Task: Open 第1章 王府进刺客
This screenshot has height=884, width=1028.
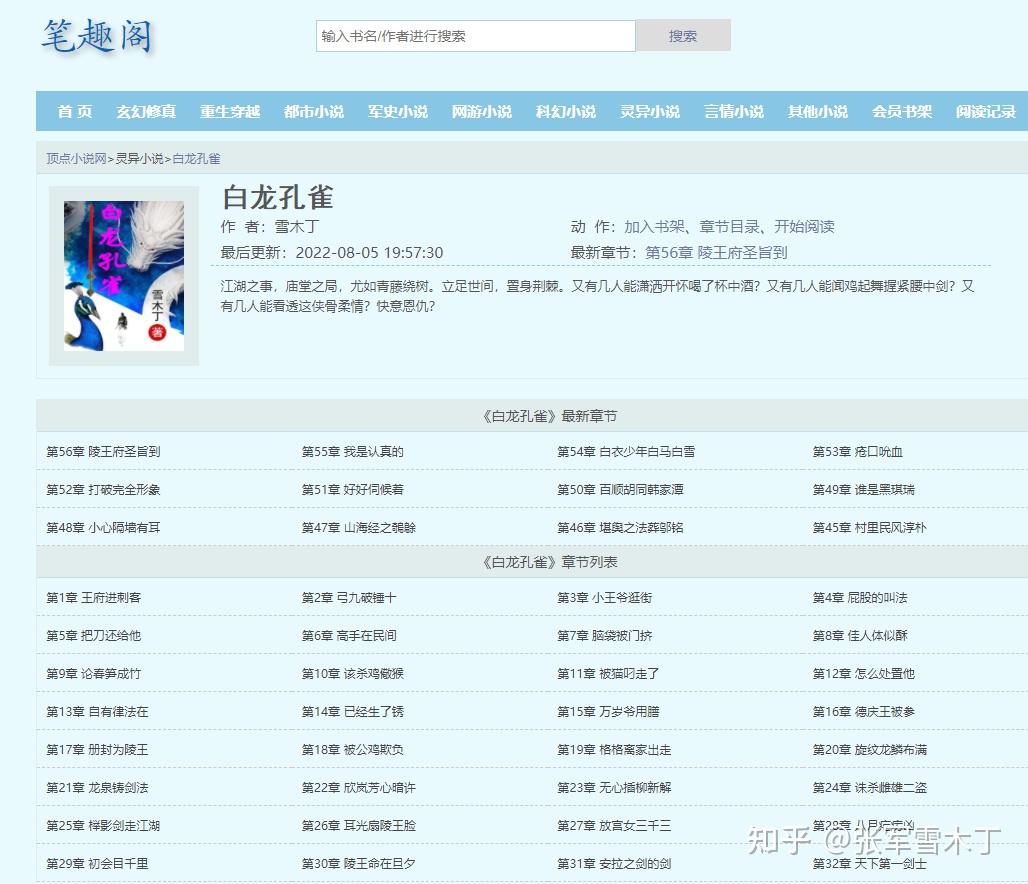Action: pos(94,598)
